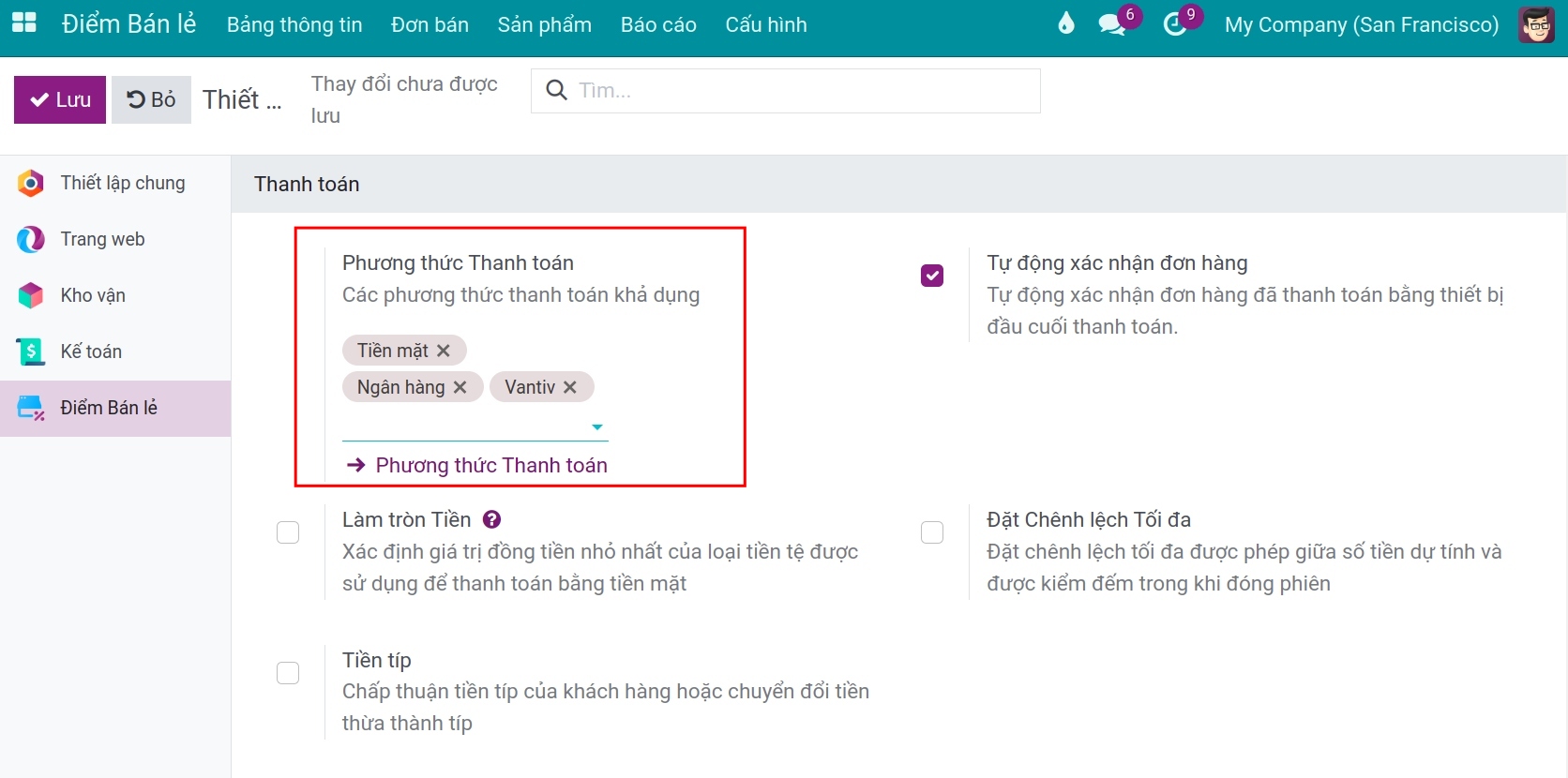Open the apps grid home menu icon
Screen dimensions: 1568x778
23,23
